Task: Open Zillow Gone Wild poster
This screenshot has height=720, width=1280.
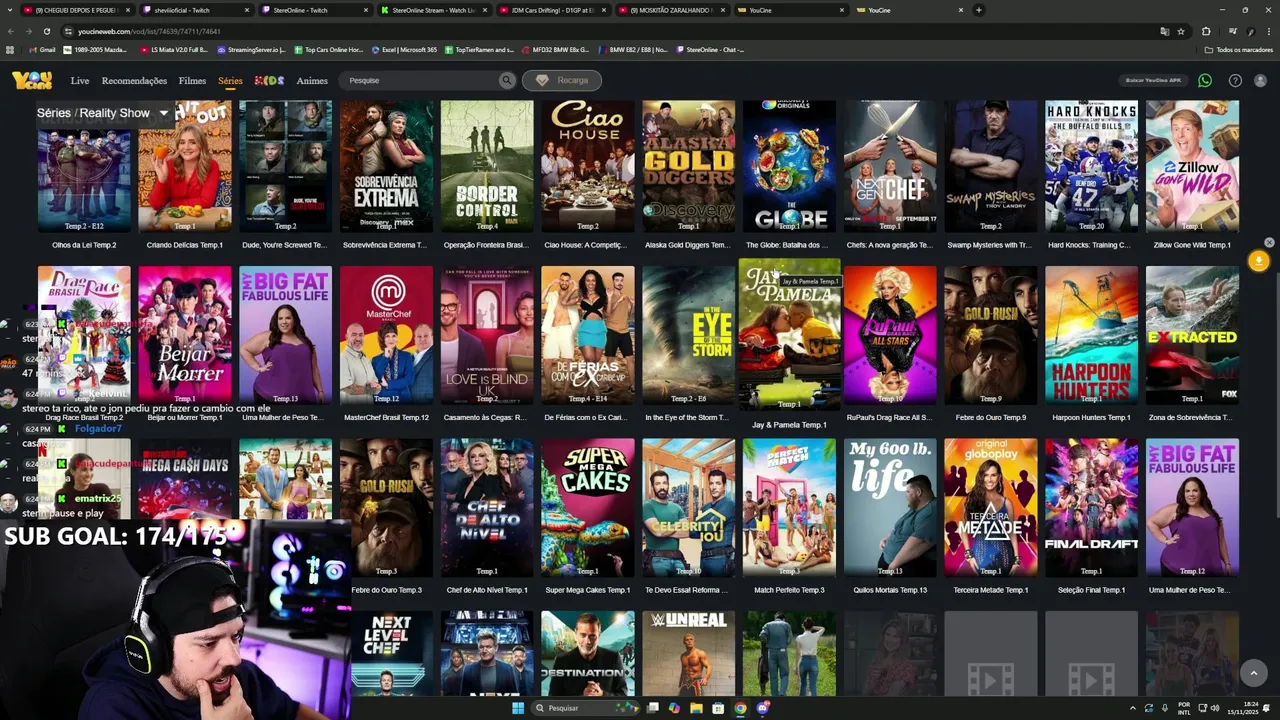Action: tap(1192, 166)
